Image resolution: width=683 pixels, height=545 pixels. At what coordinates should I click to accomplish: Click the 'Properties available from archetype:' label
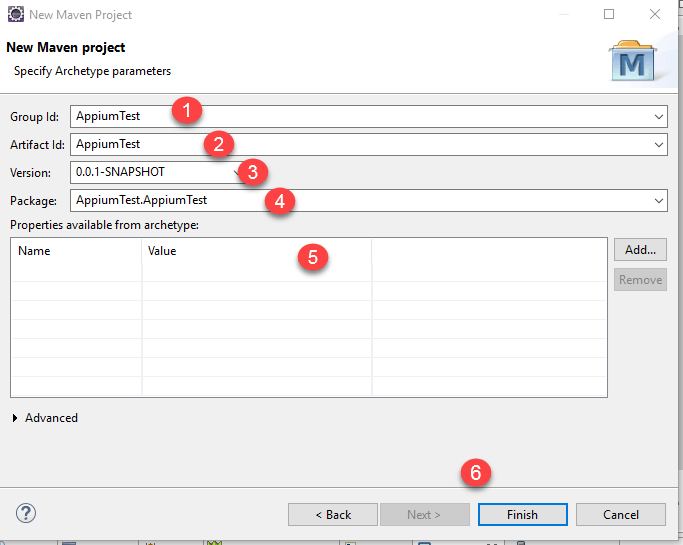click(105, 225)
